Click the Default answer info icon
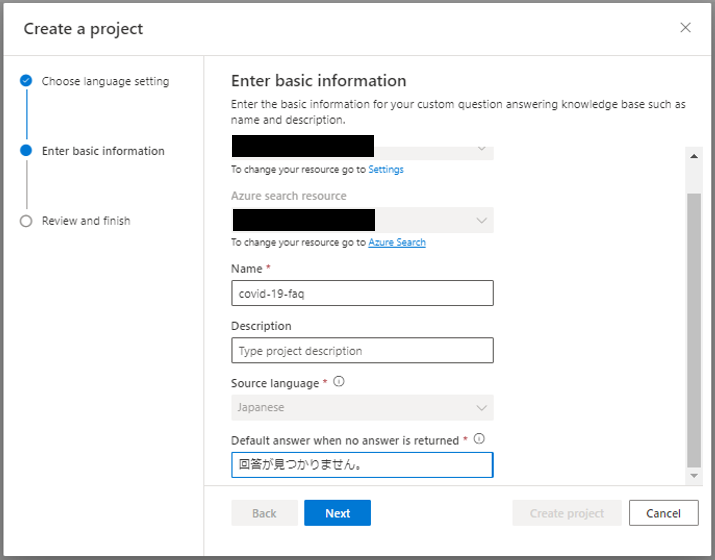Screen dimensions: 715x560 click(x=479, y=439)
